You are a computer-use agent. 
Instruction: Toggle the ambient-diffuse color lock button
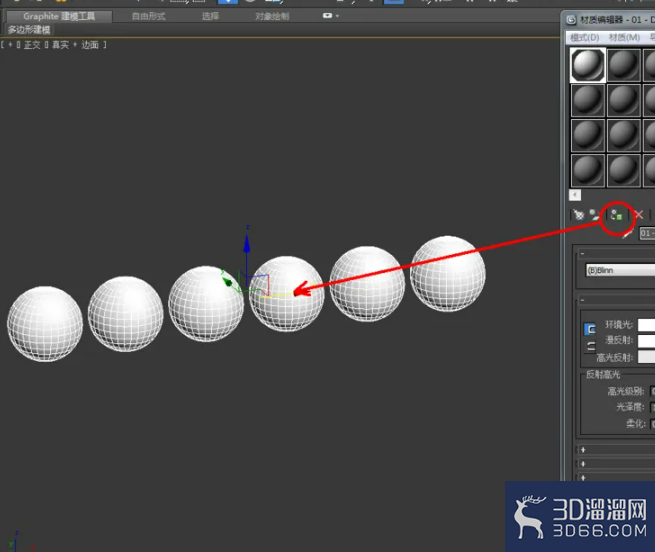pyautogui.click(x=590, y=329)
